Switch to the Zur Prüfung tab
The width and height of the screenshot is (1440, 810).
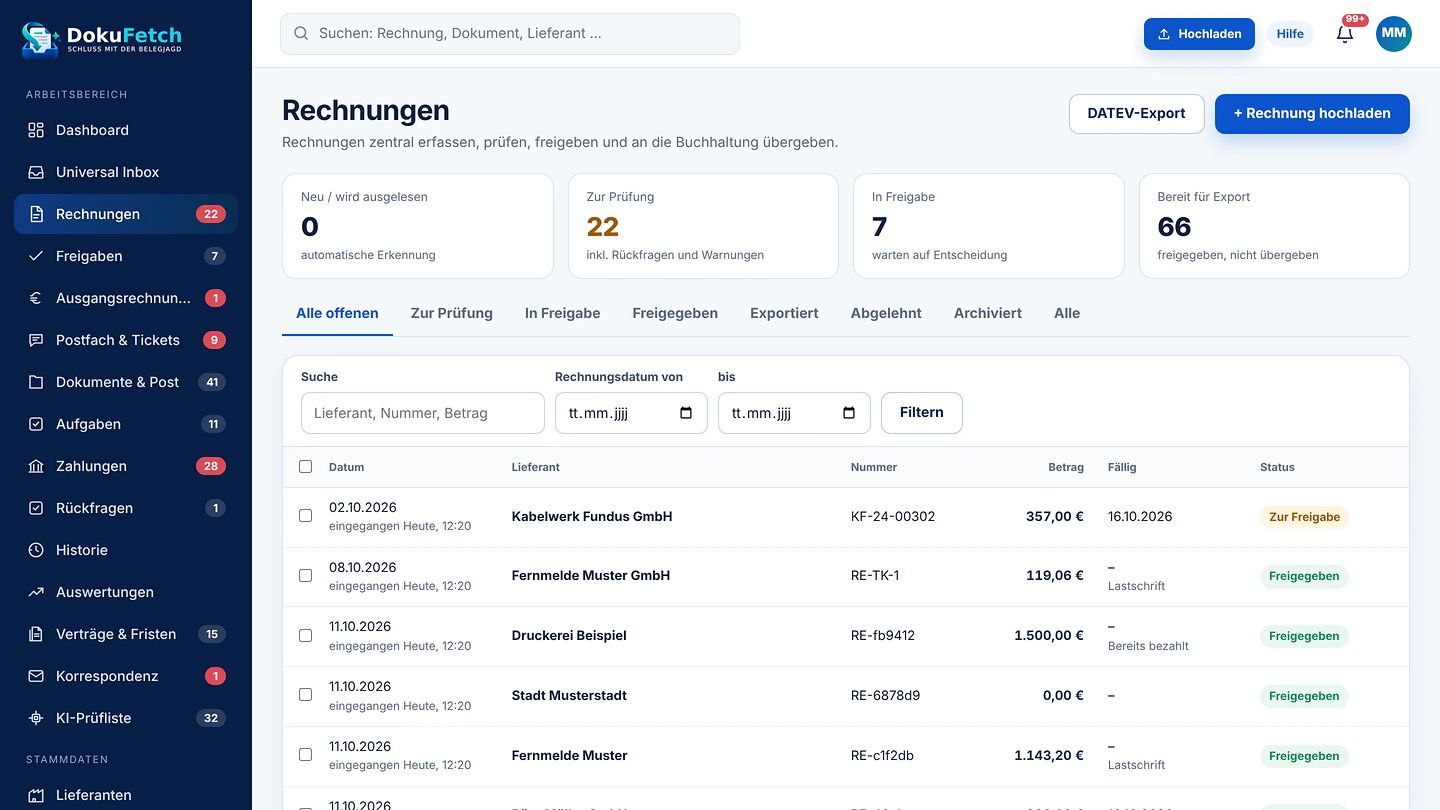(452, 313)
